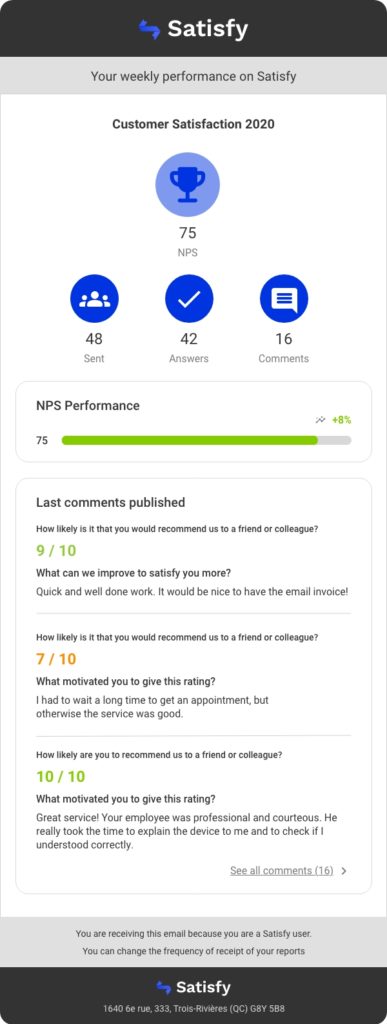Click the 42 Answers count
Viewport: 387px width, 1024px height.
[x=189, y=339]
